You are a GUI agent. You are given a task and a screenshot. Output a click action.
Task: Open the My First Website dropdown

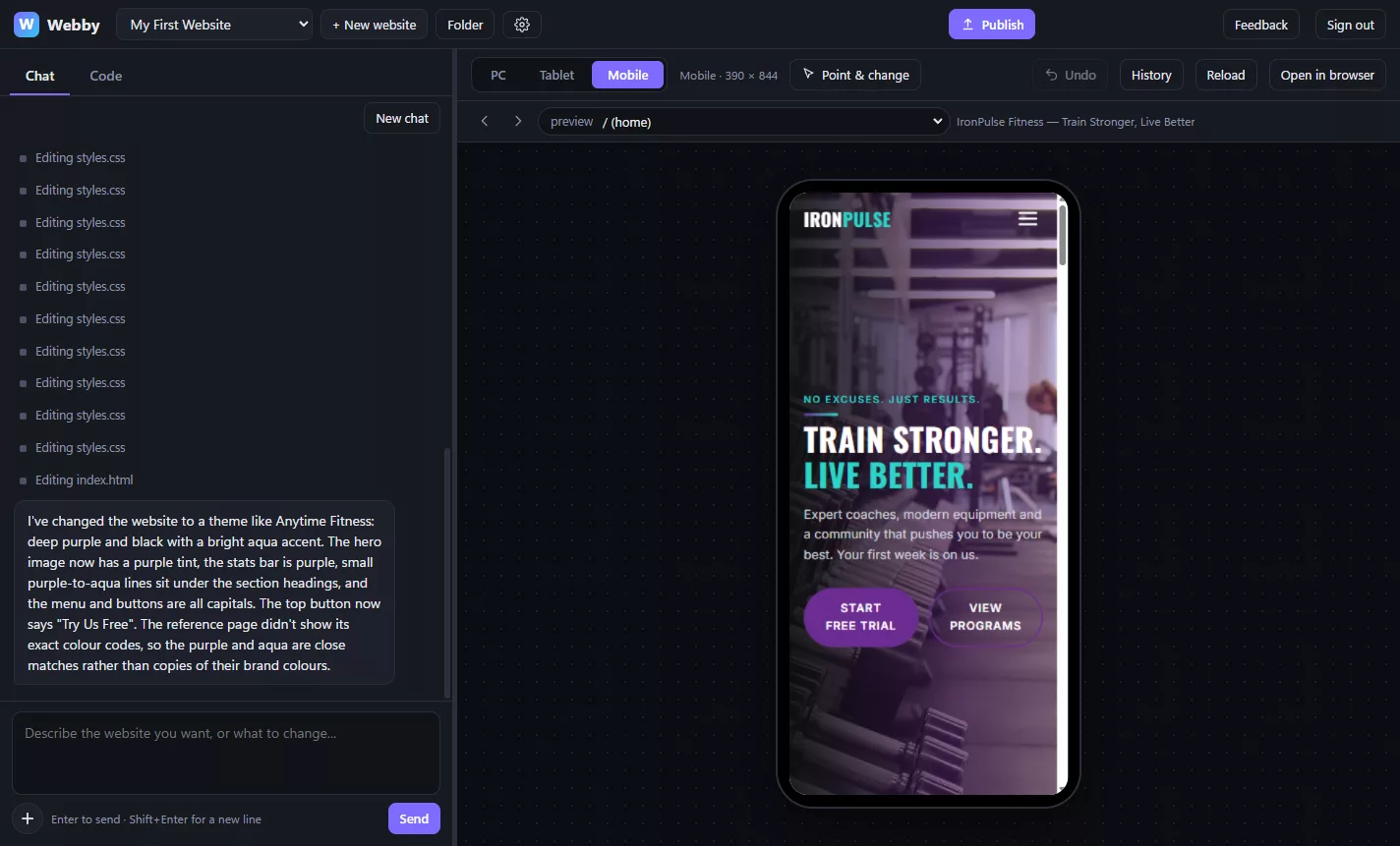pos(214,25)
